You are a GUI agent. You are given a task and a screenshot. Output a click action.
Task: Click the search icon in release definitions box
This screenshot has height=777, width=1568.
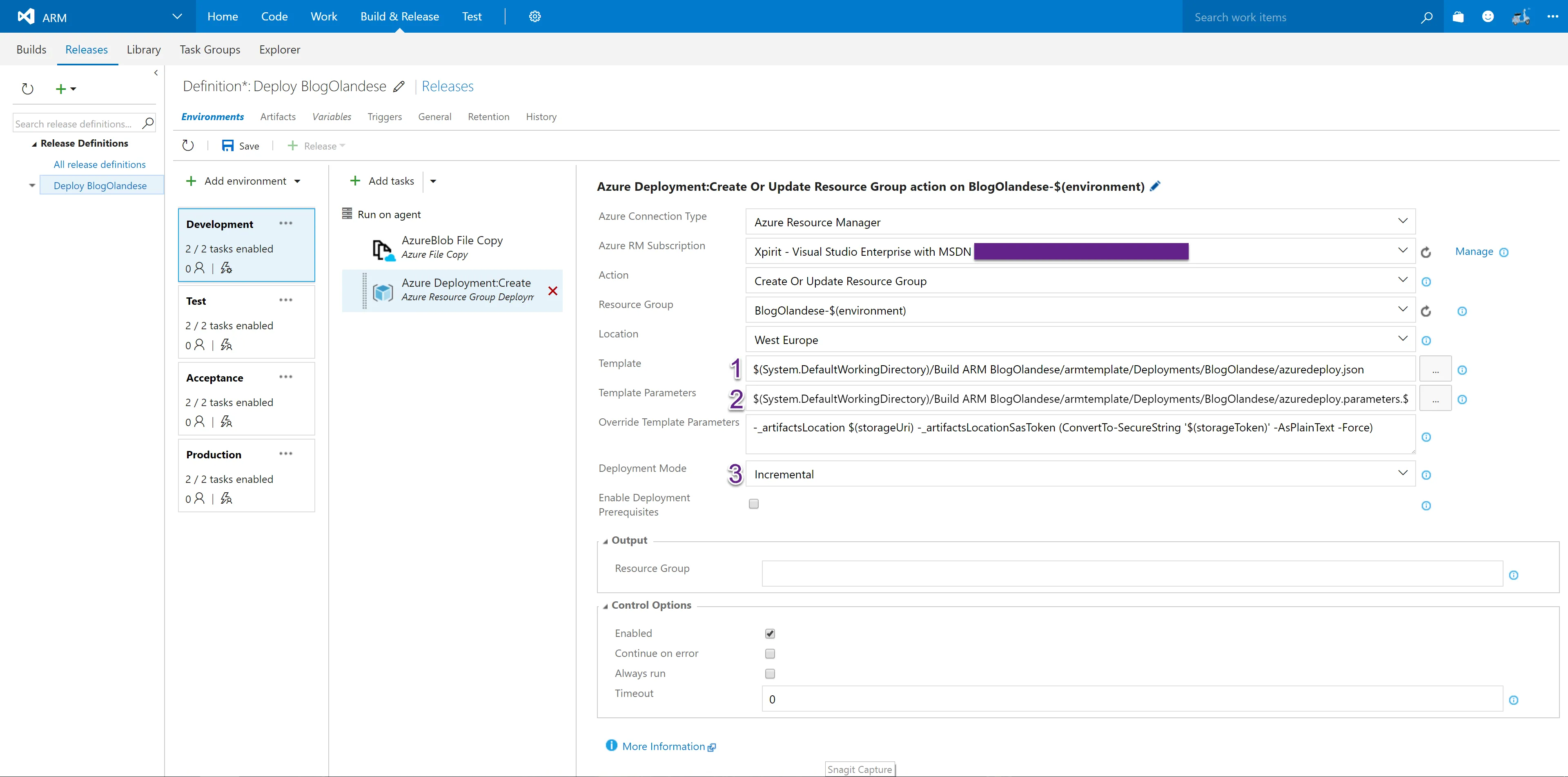(148, 124)
